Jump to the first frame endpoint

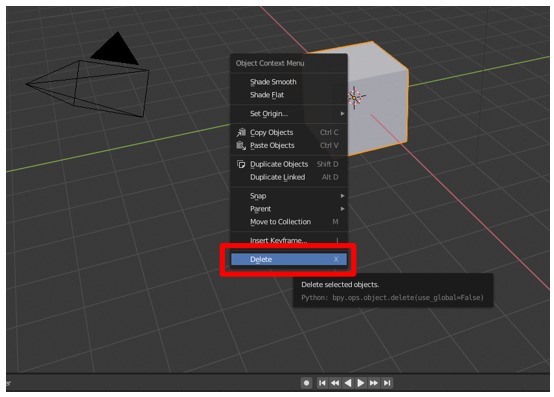click(322, 383)
